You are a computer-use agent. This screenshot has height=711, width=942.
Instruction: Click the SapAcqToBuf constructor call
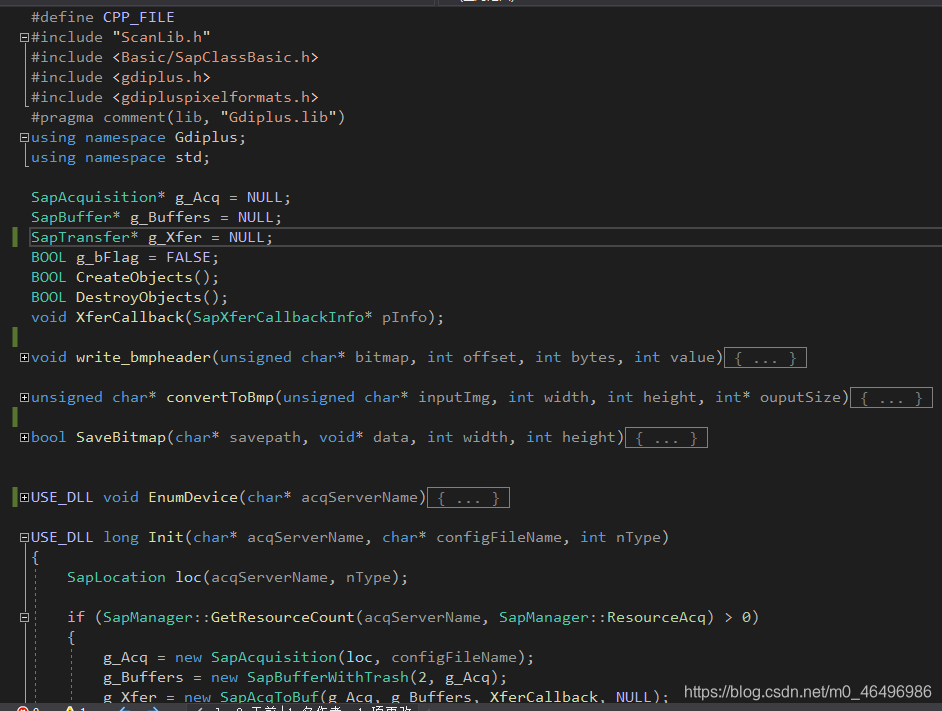269,697
